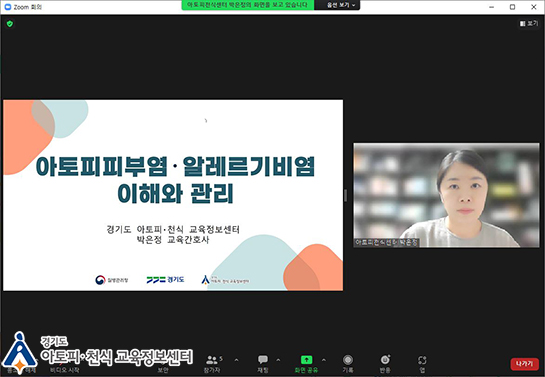This screenshot has height=377, width=545.
Task: Start recording with the 기록 icon
Action: coord(348,360)
